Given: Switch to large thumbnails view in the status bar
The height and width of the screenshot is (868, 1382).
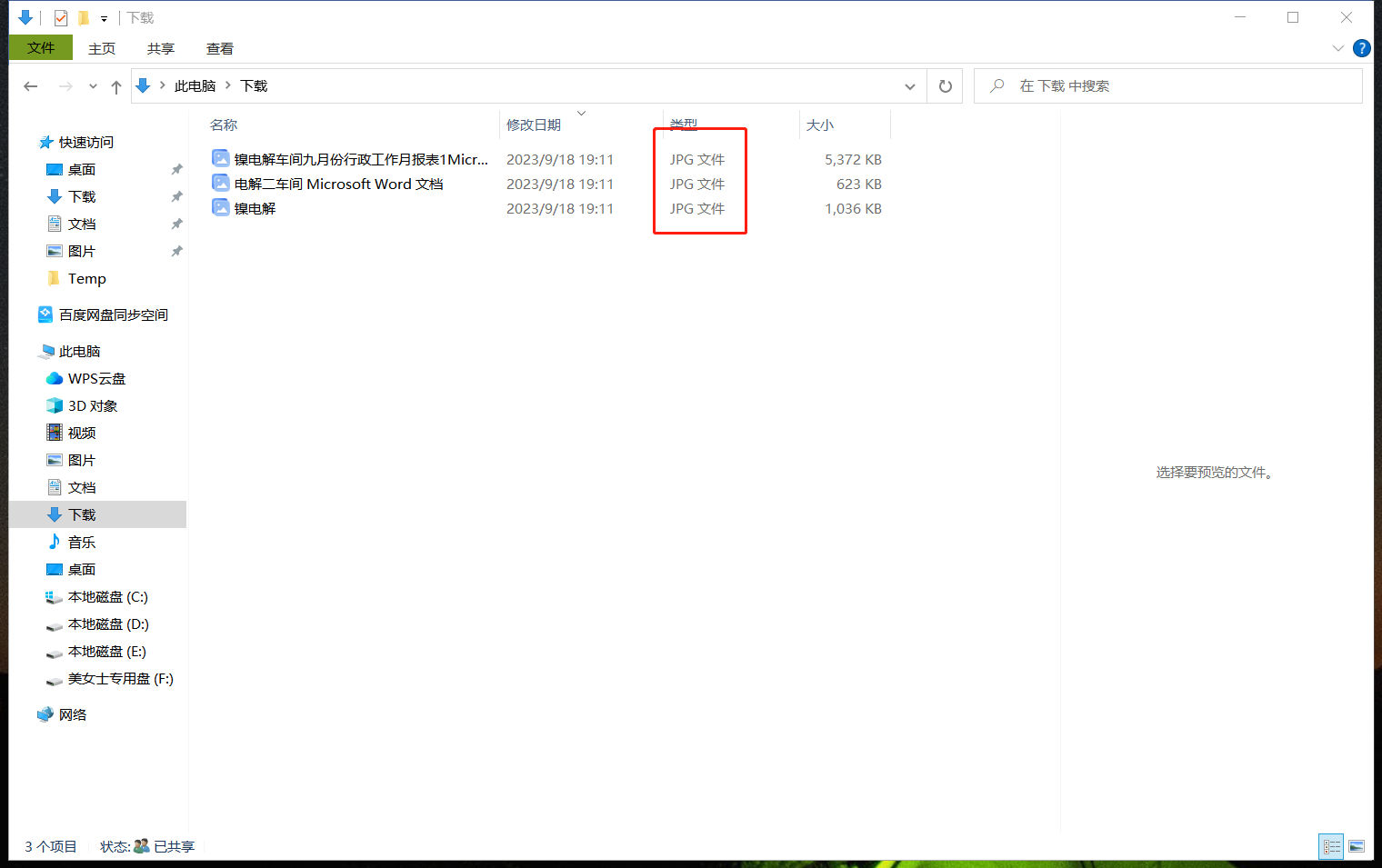Looking at the screenshot, I should click(x=1357, y=846).
